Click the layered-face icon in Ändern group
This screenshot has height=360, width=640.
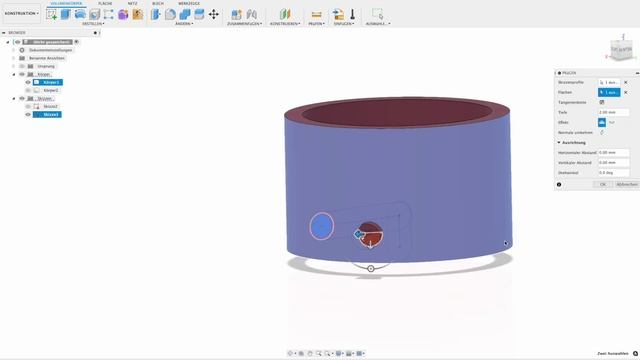pyautogui.click(x=199, y=14)
